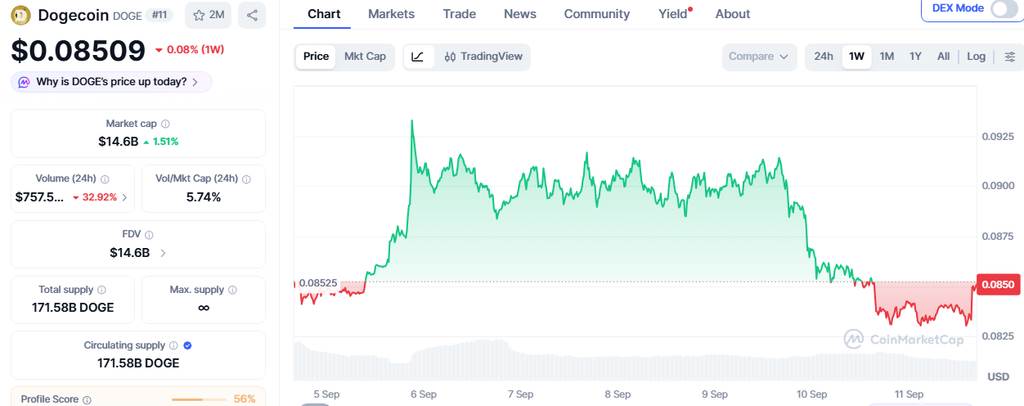The height and width of the screenshot is (406, 1024).
Task: Click the Market cap info icon
Action: pos(165,123)
